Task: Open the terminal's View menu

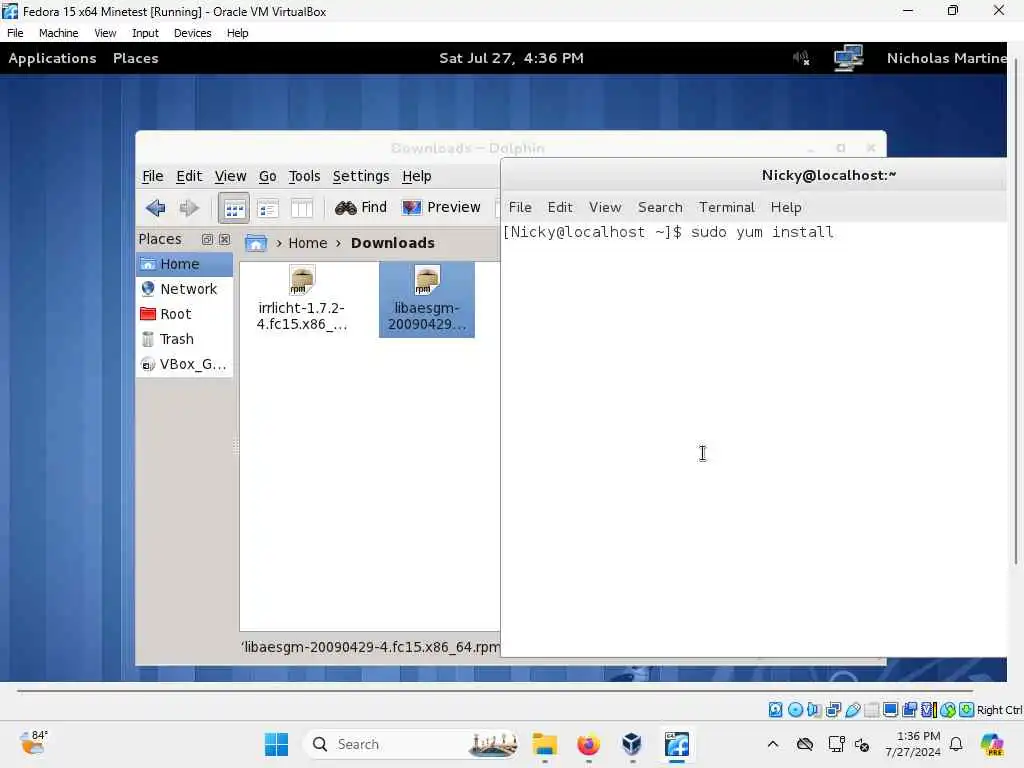Action: [605, 208]
